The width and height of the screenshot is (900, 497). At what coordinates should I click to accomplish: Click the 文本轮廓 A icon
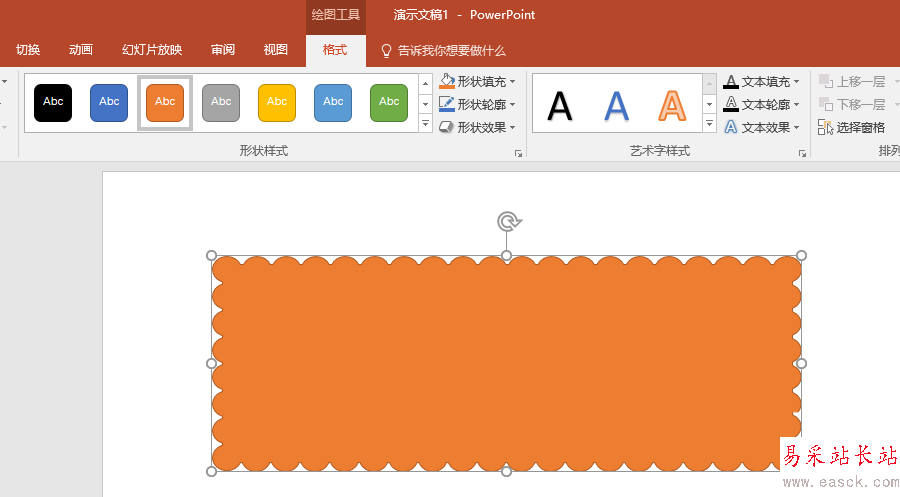pos(731,104)
